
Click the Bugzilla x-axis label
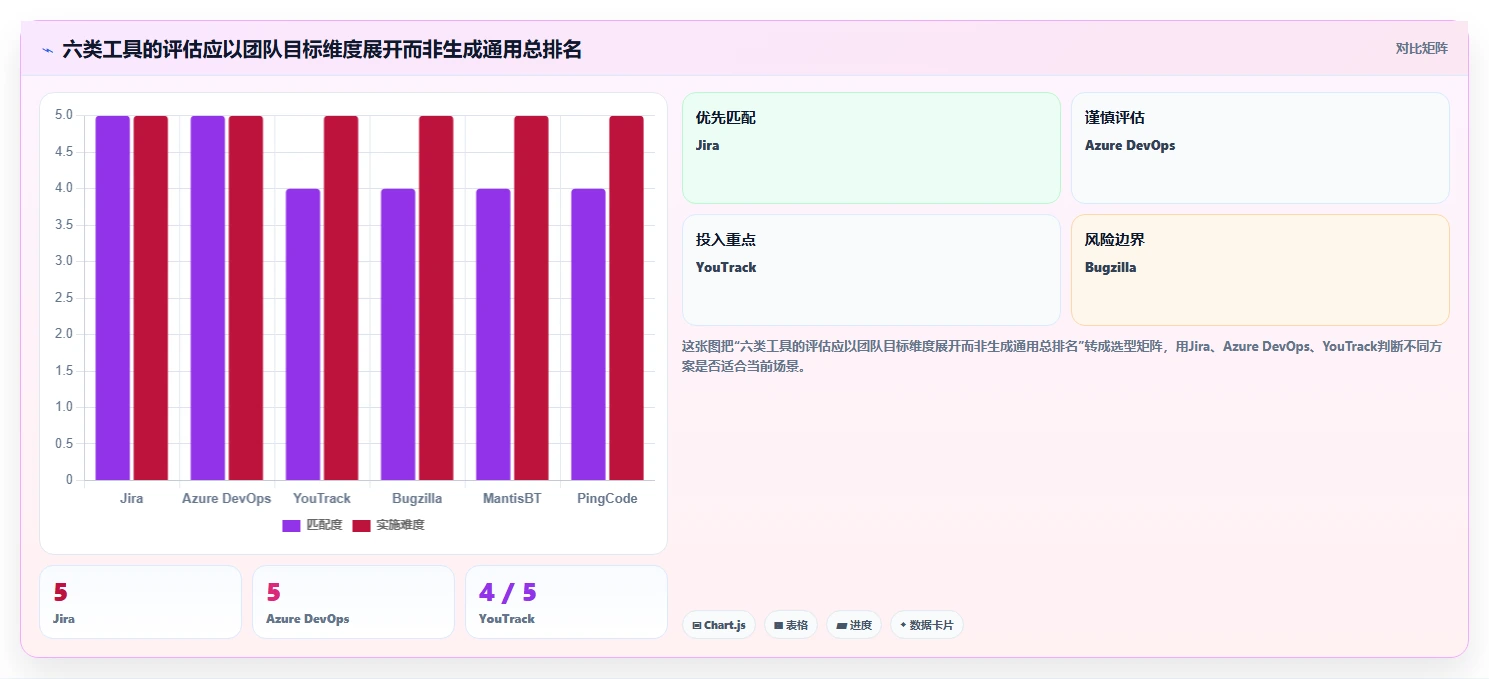click(x=417, y=498)
